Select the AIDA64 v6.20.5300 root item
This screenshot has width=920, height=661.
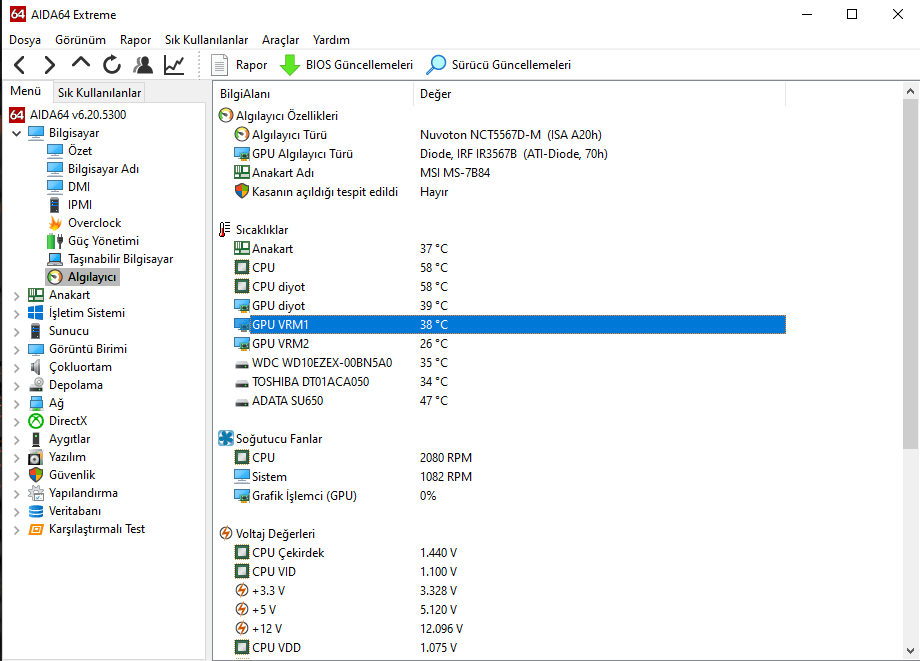point(68,114)
